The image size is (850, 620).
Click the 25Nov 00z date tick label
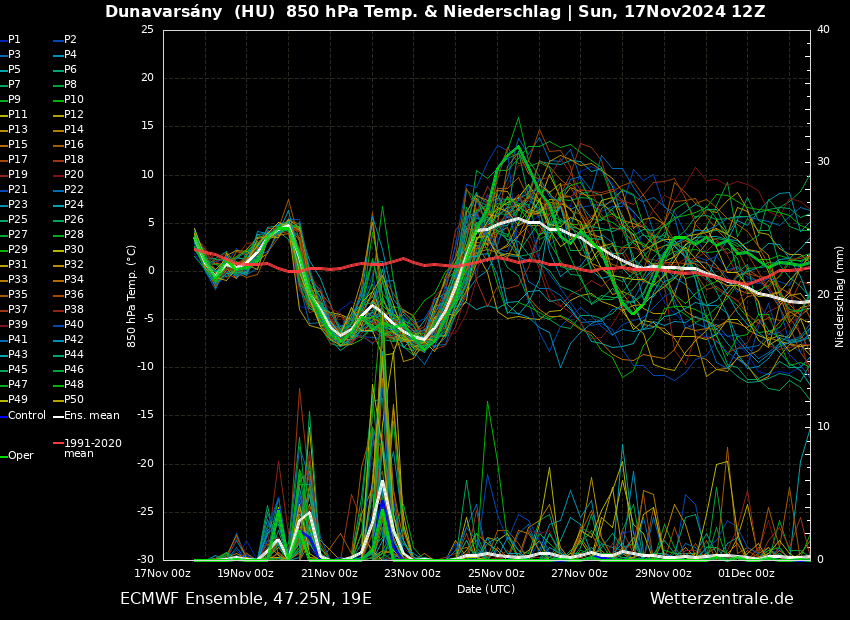point(496,573)
